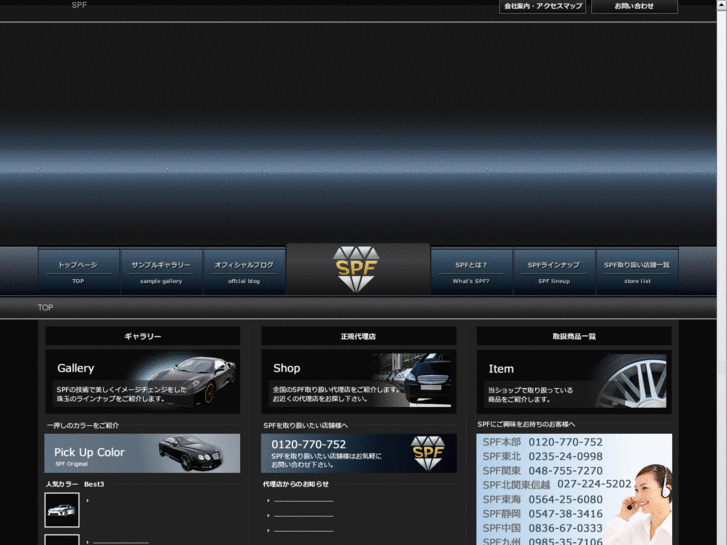Image resolution: width=727 pixels, height=545 pixels.
Task: Click the SPFを取り扱いたい店舗様へ heading
Action: (x=306, y=425)
